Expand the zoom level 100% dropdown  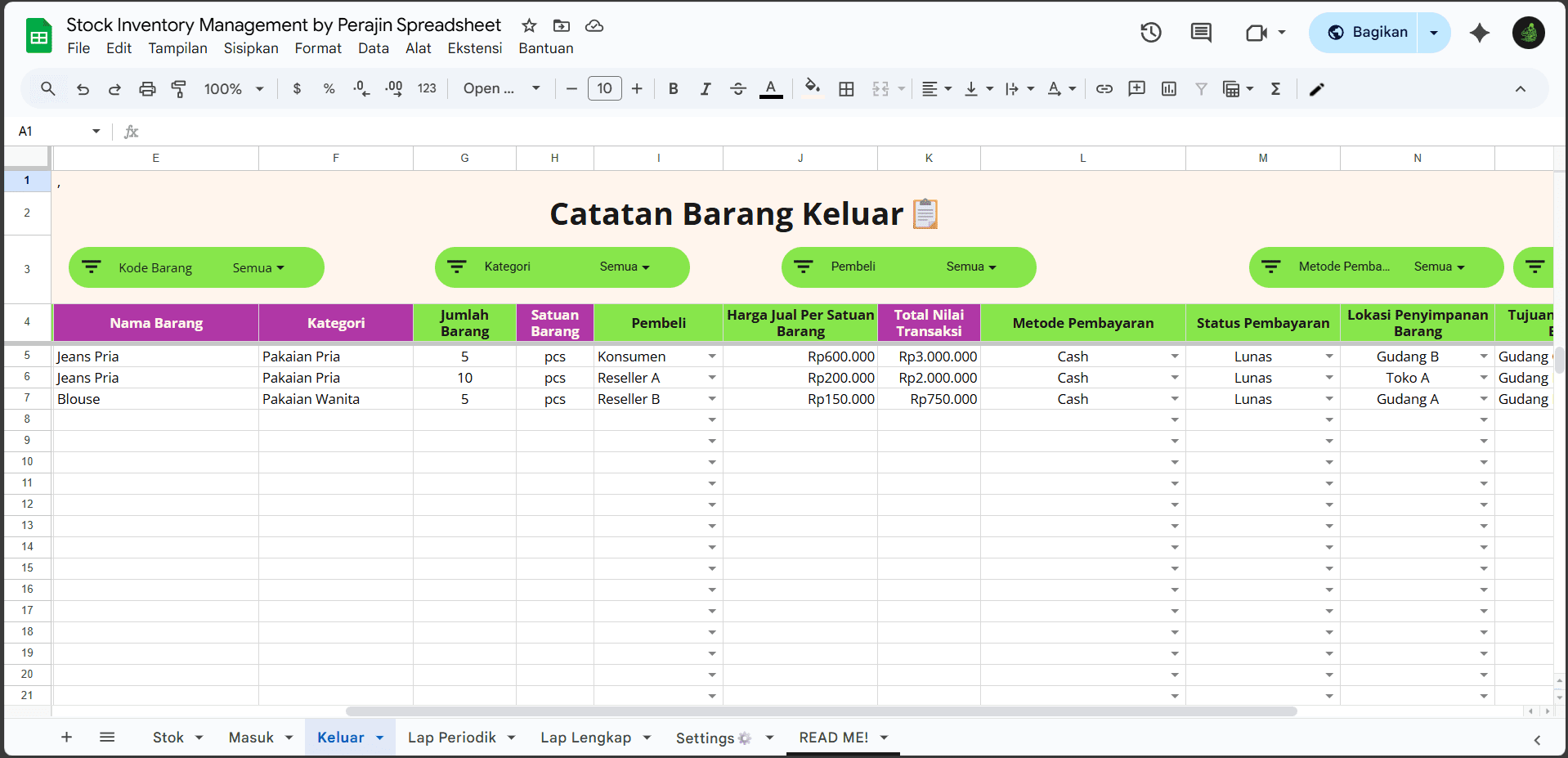(233, 88)
